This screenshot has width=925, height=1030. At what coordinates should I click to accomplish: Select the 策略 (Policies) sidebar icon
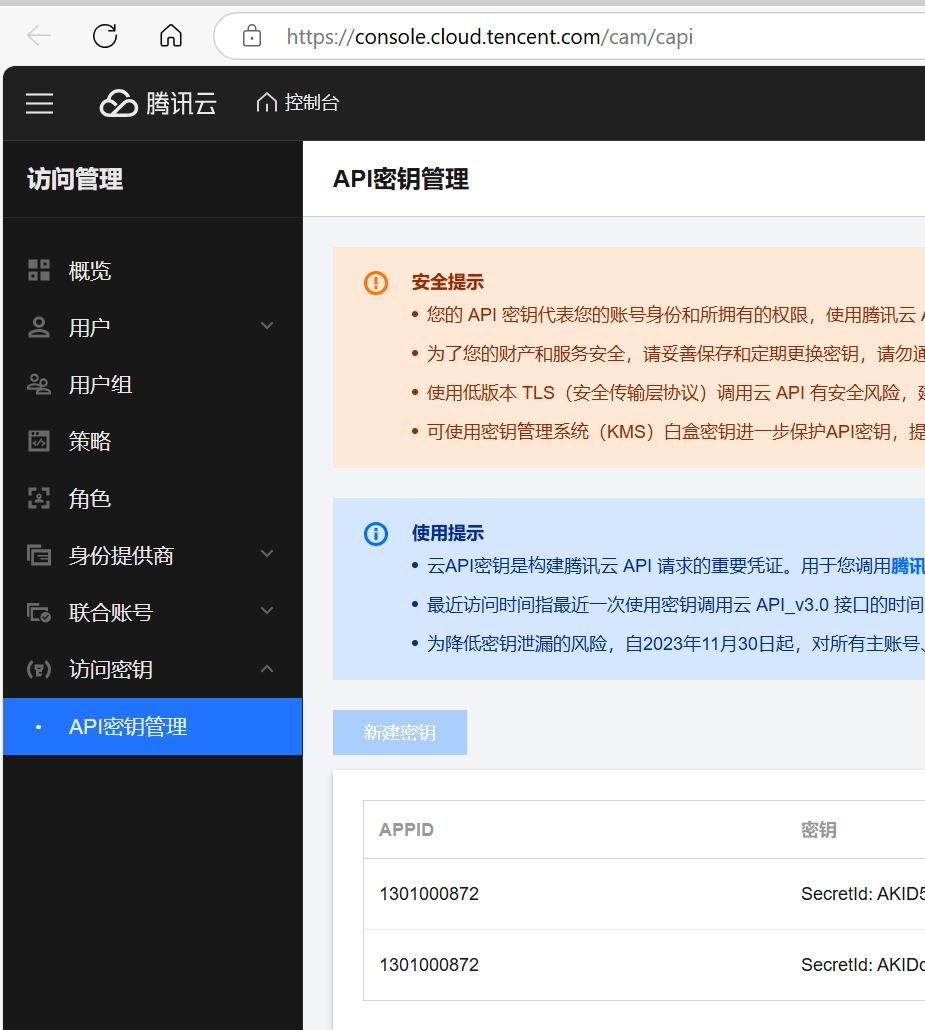(x=38, y=441)
